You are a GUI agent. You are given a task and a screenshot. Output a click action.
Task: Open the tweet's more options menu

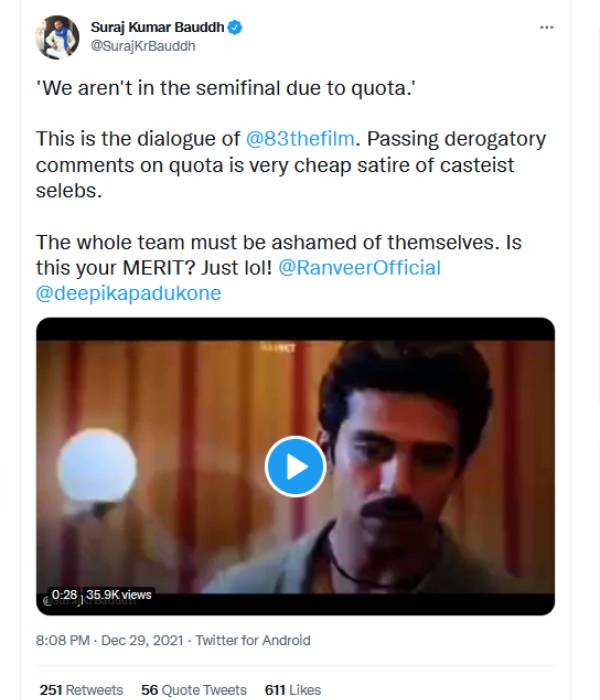click(546, 28)
